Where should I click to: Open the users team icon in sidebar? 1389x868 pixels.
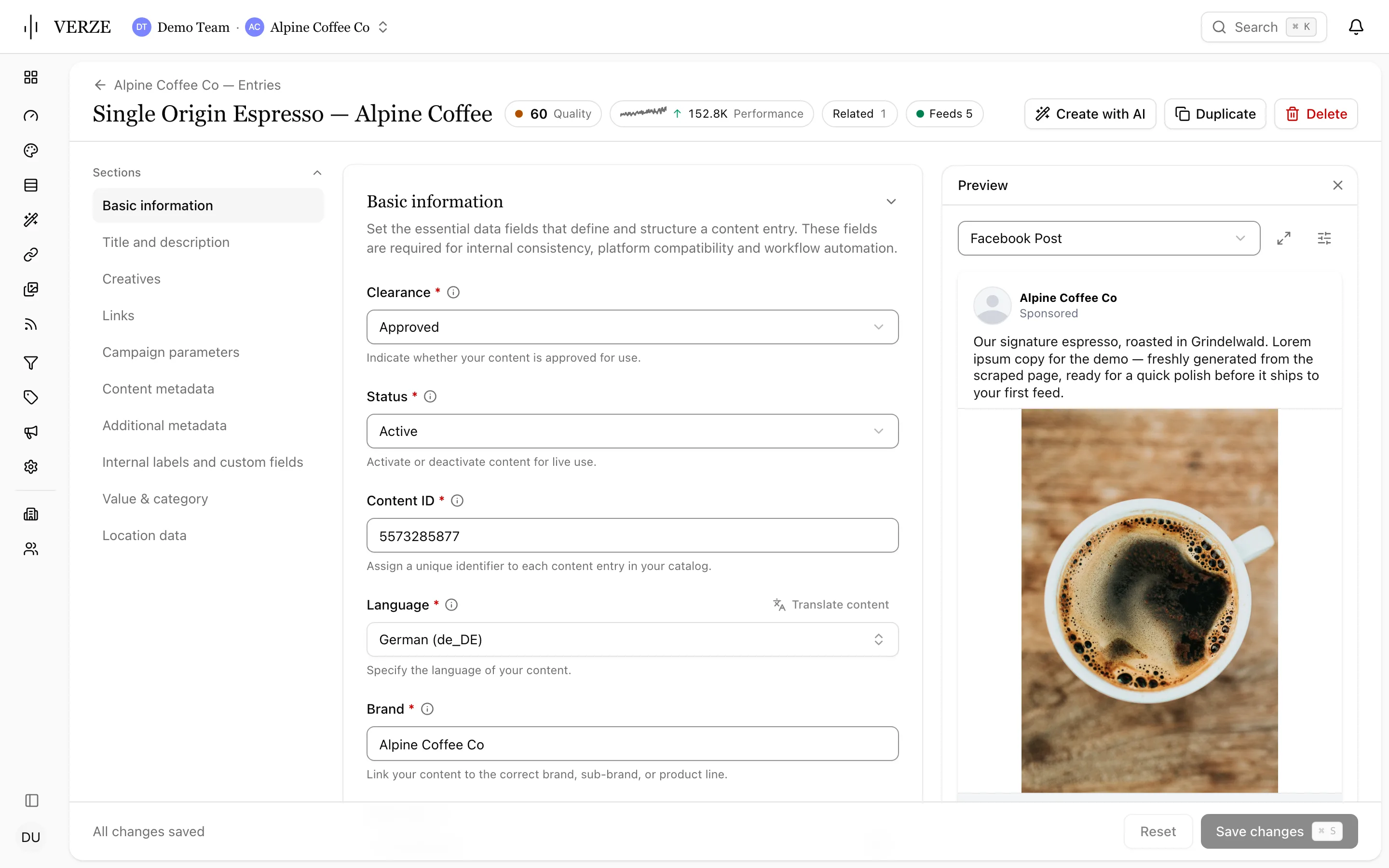click(x=31, y=549)
